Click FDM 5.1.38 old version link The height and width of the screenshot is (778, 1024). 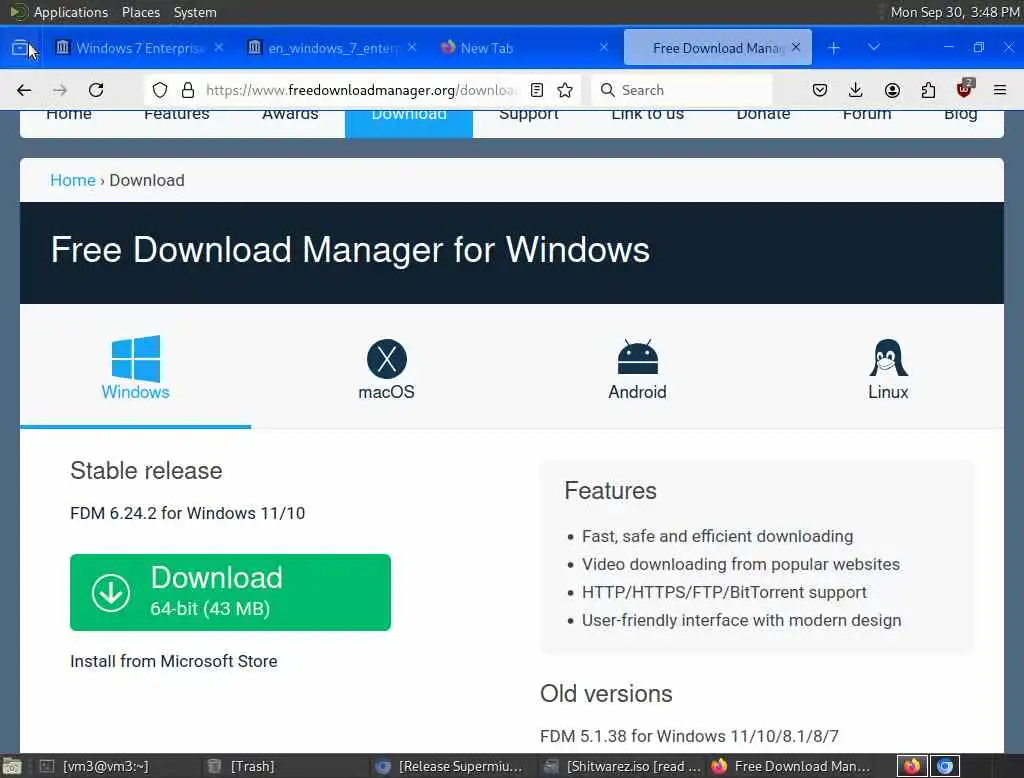tap(689, 736)
